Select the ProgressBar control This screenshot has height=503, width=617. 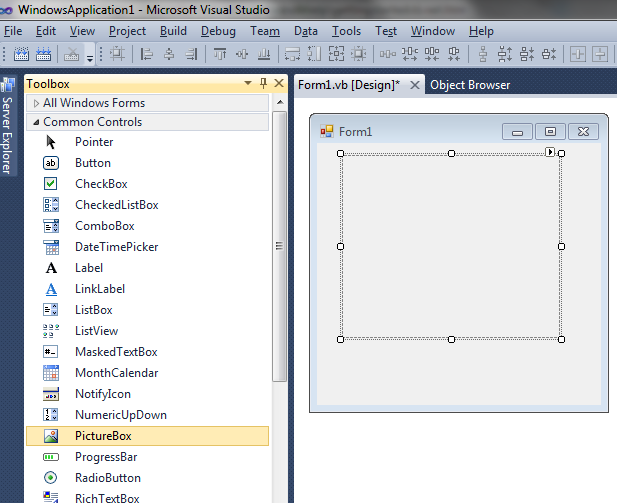coord(107,457)
